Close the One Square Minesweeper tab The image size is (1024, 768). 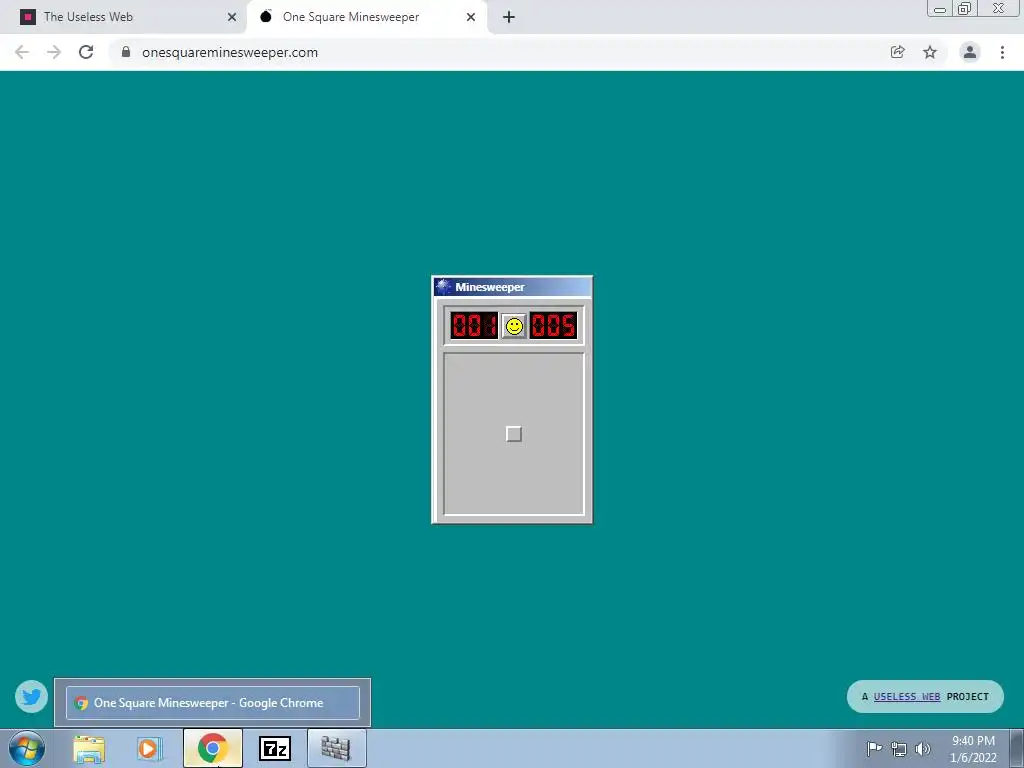tap(471, 17)
